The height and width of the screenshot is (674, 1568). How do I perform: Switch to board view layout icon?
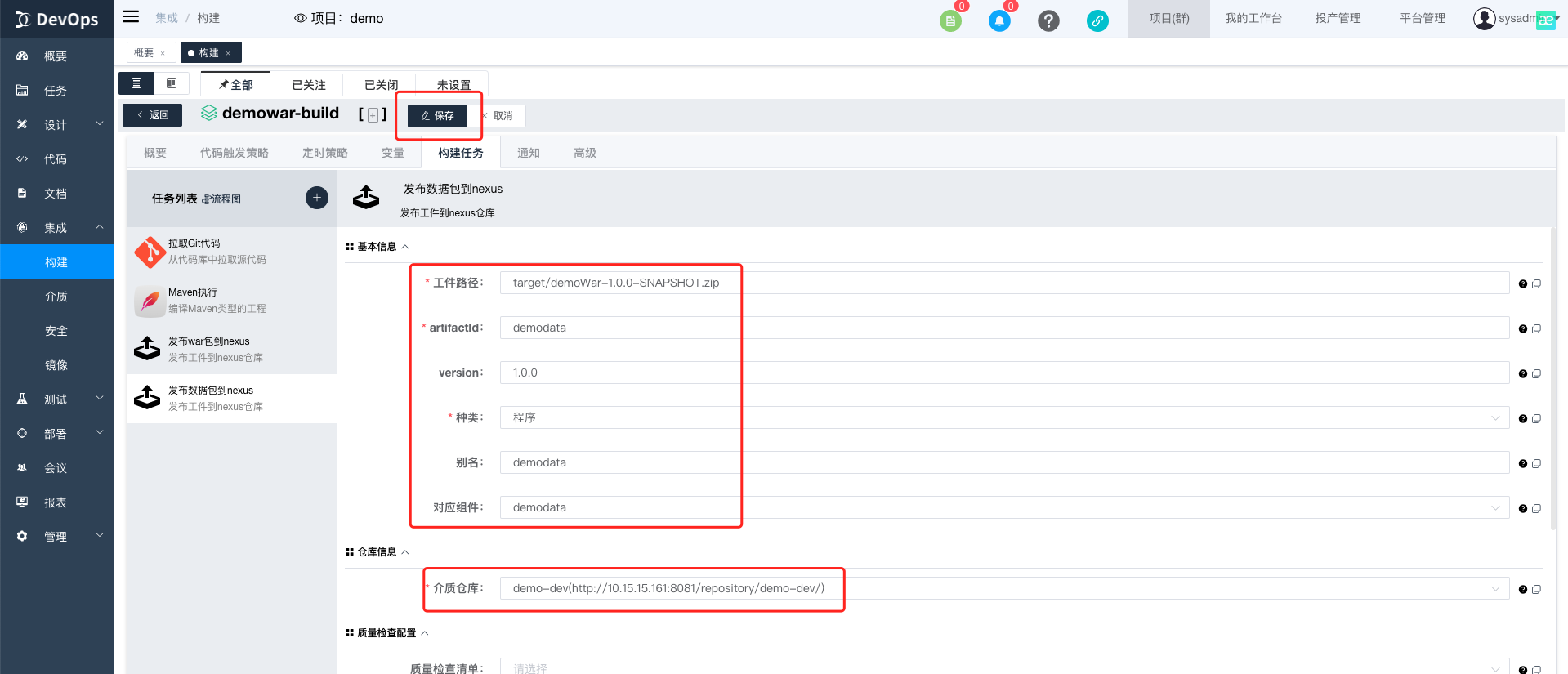click(x=172, y=83)
